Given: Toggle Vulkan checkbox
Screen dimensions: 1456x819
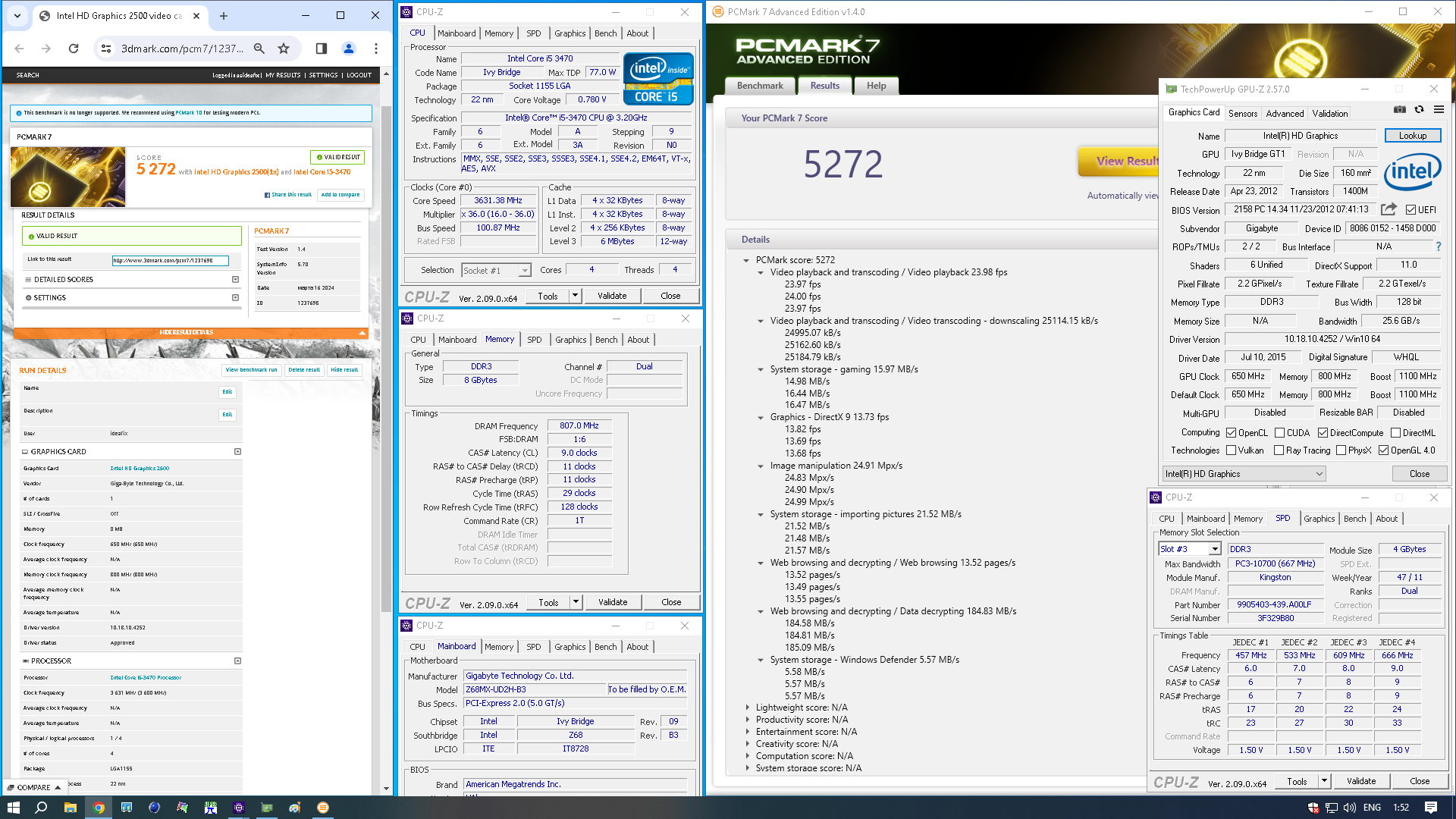Looking at the screenshot, I should pyautogui.click(x=1232, y=450).
